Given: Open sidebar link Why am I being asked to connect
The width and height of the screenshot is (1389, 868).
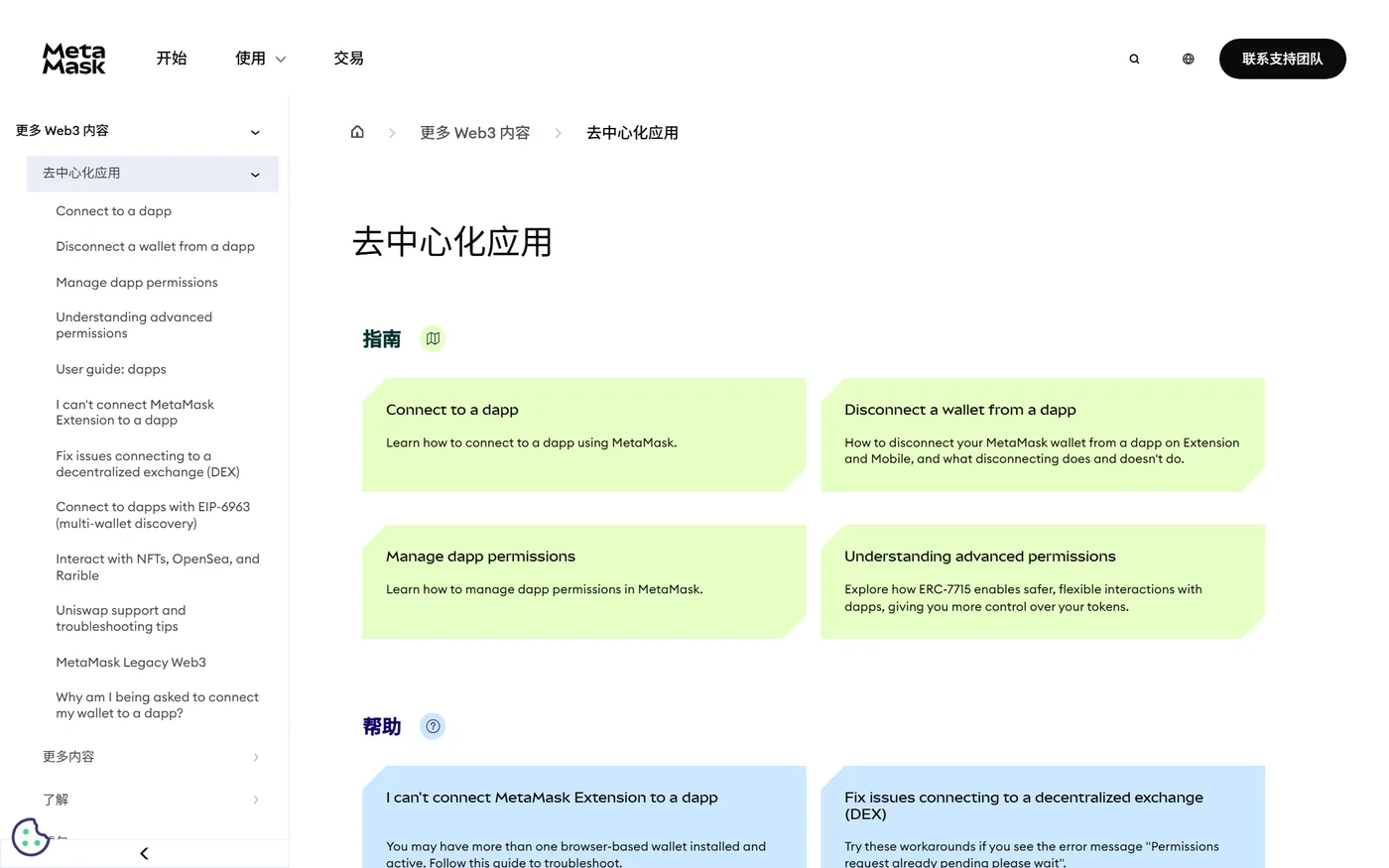Looking at the screenshot, I should [x=157, y=705].
